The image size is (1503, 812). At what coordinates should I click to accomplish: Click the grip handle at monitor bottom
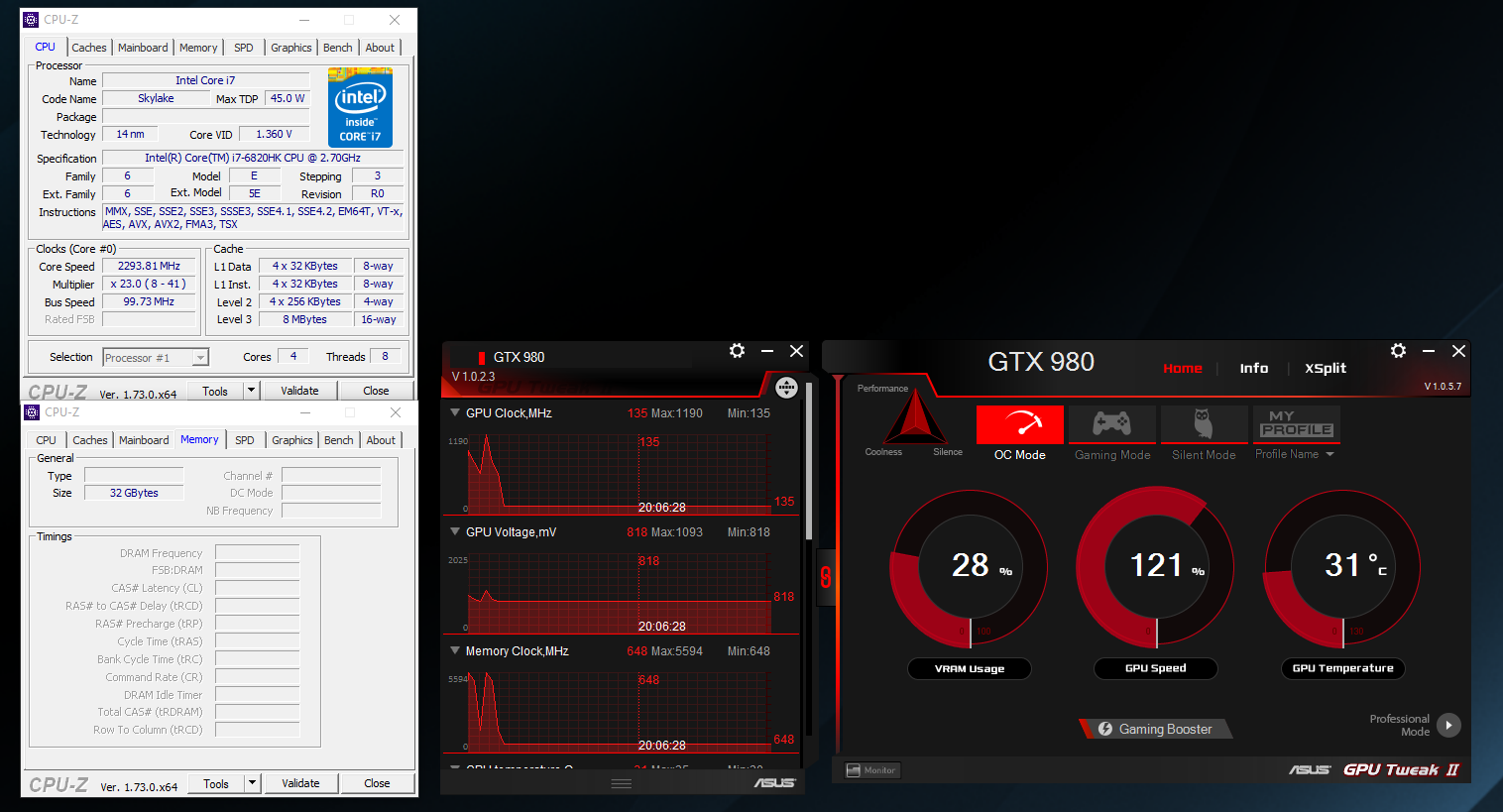[622, 783]
